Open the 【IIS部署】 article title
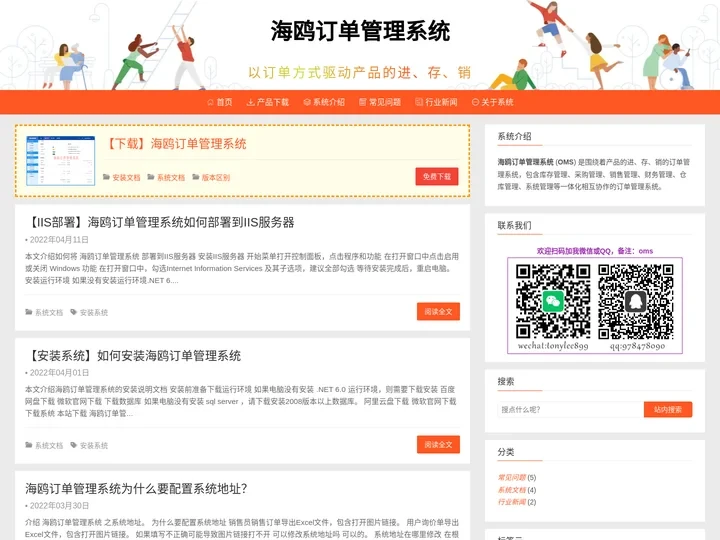 (x=160, y=223)
